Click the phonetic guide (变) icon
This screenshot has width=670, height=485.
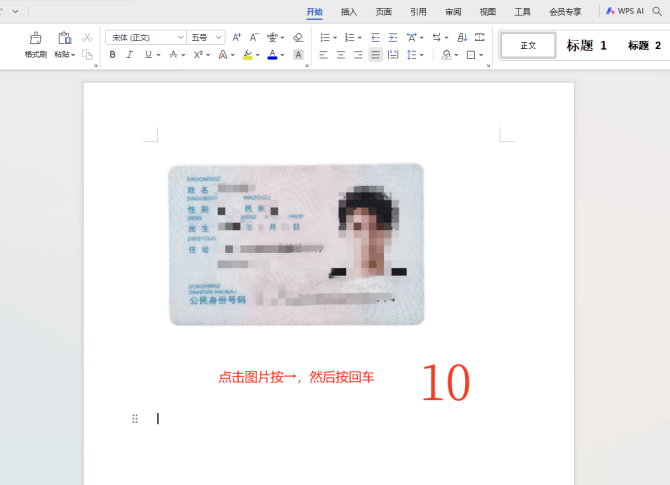pyautogui.click(x=272, y=38)
